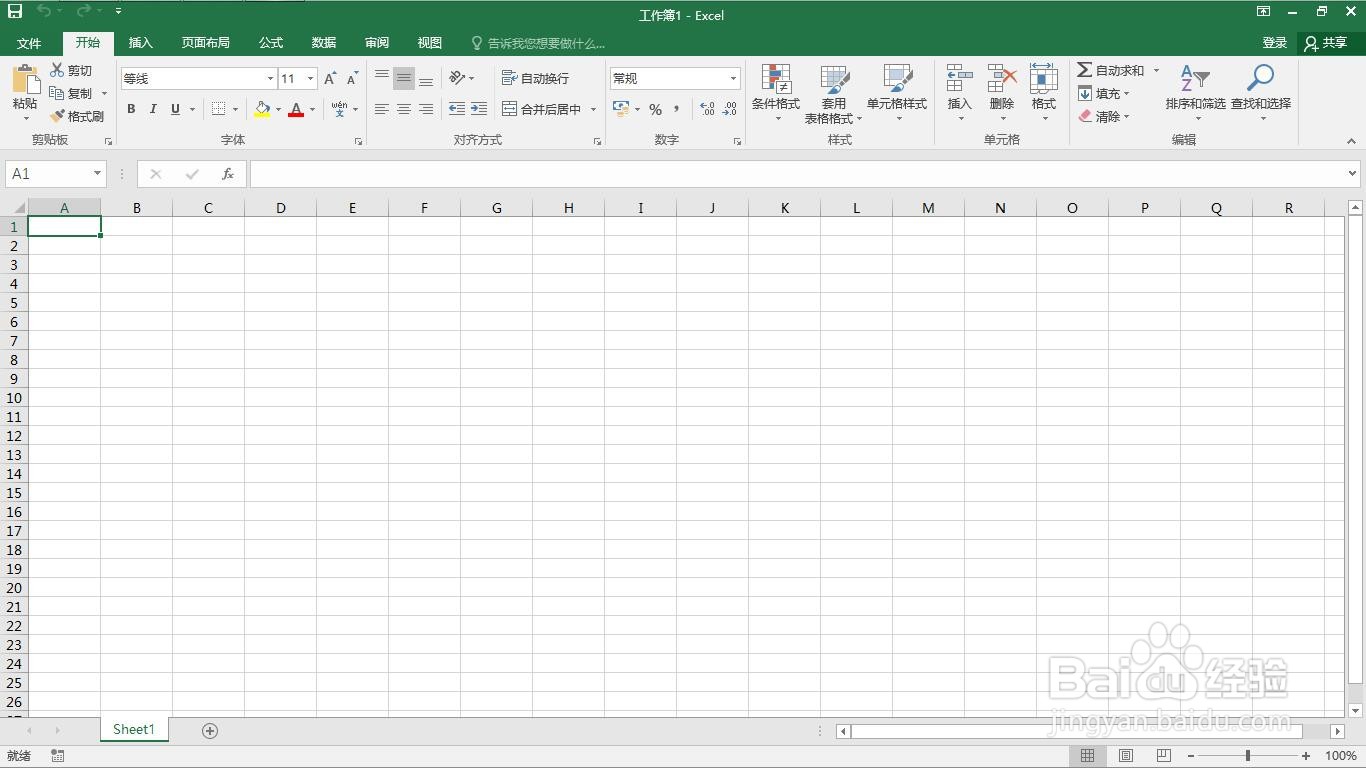1366x768 pixels.
Task: Open Conditional Formatting (条件格式)
Action: pos(776,92)
